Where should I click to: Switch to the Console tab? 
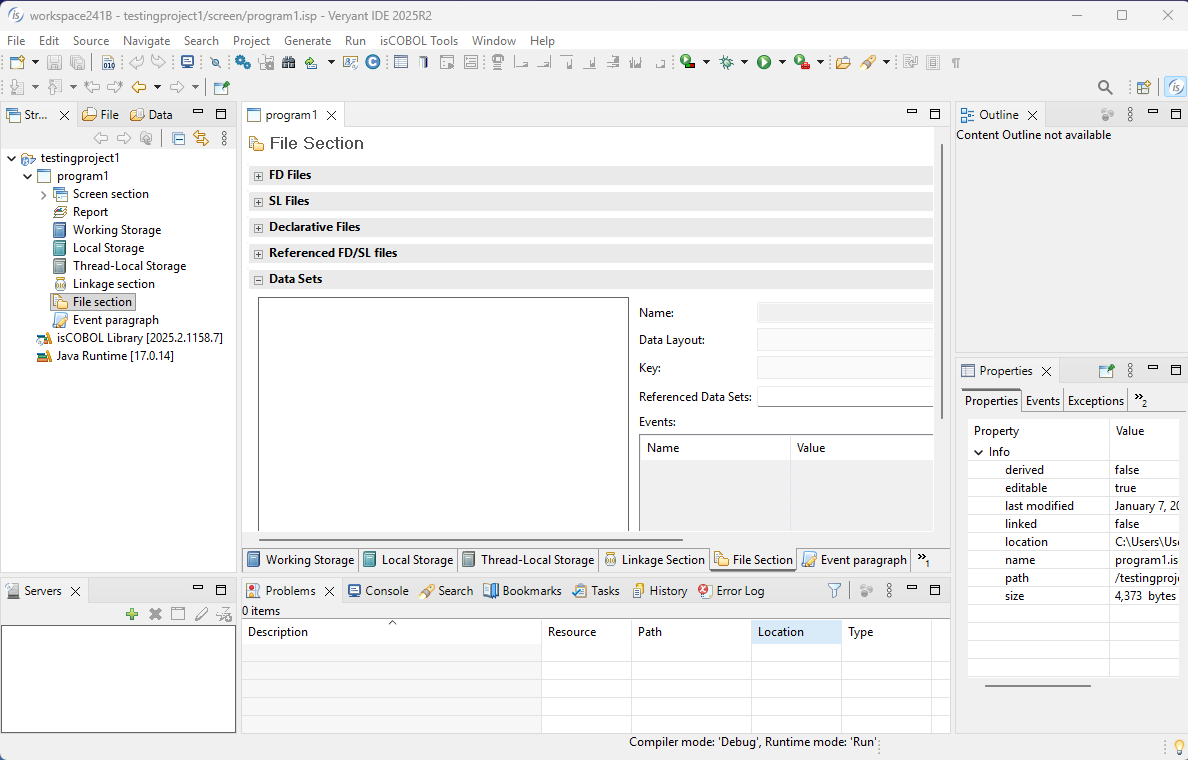point(378,591)
